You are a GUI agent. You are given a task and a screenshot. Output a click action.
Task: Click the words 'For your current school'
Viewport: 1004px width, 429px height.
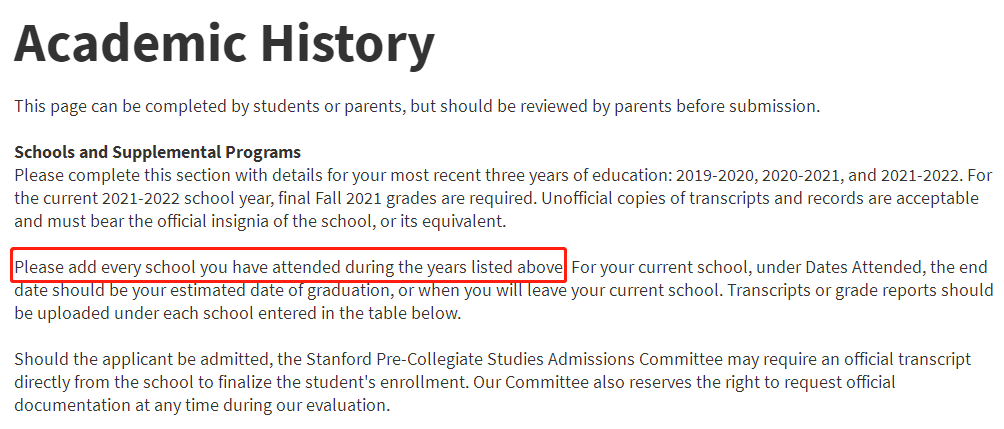coord(657,267)
